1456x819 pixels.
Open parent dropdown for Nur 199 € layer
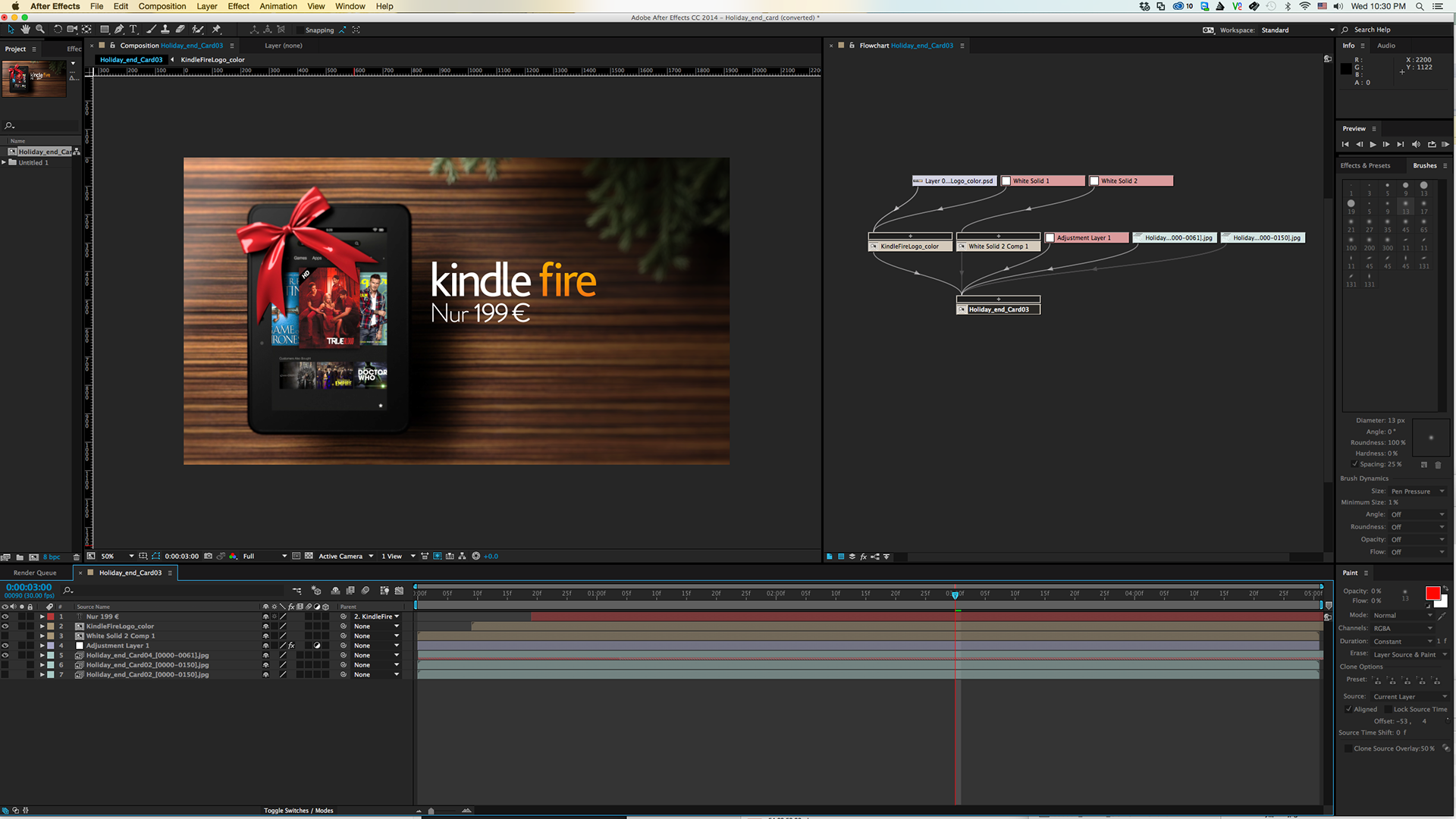click(x=376, y=617)
